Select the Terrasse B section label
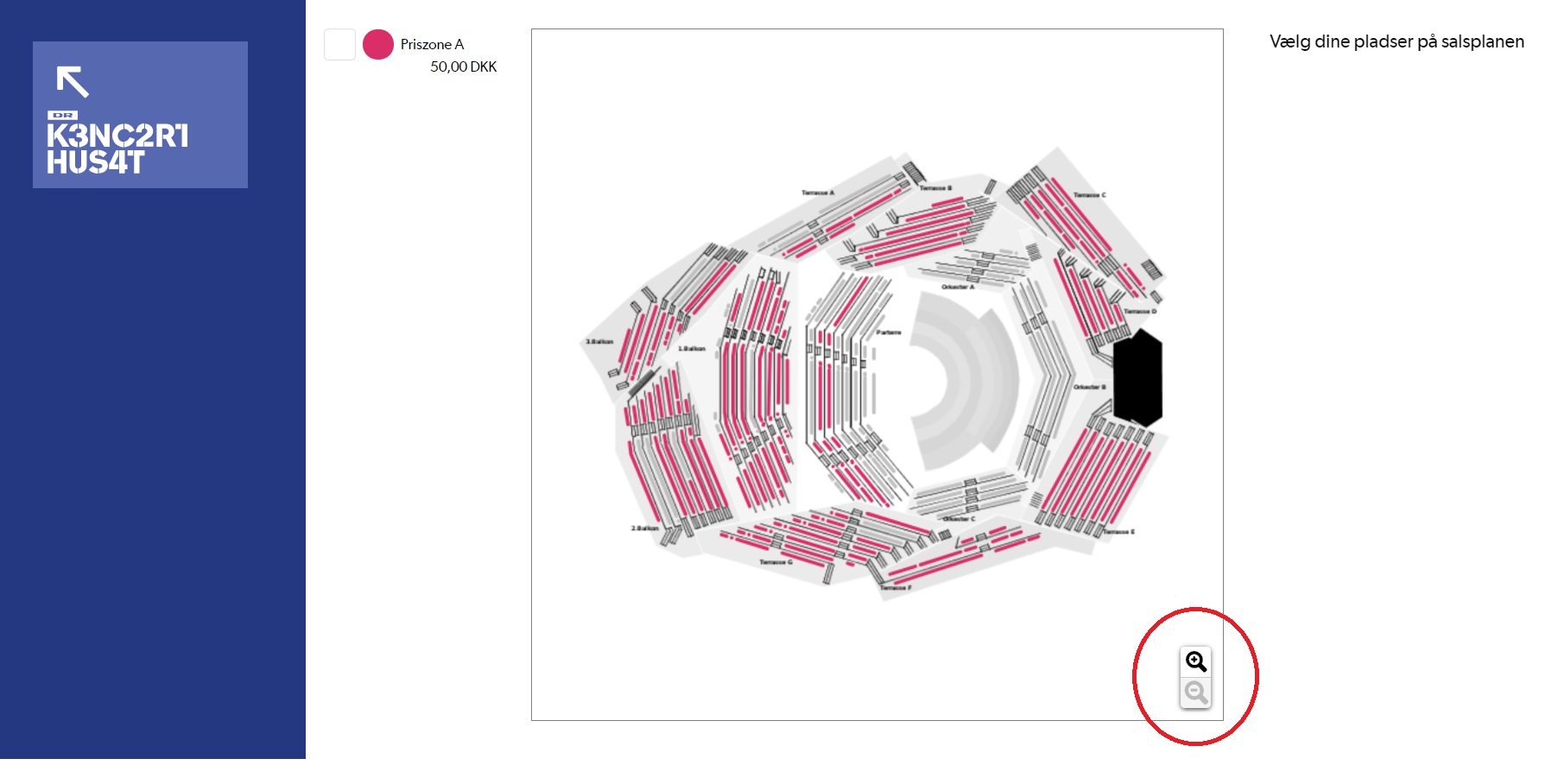The width and height of the screenshot is (1558, 784). click(x=935, y=187)
